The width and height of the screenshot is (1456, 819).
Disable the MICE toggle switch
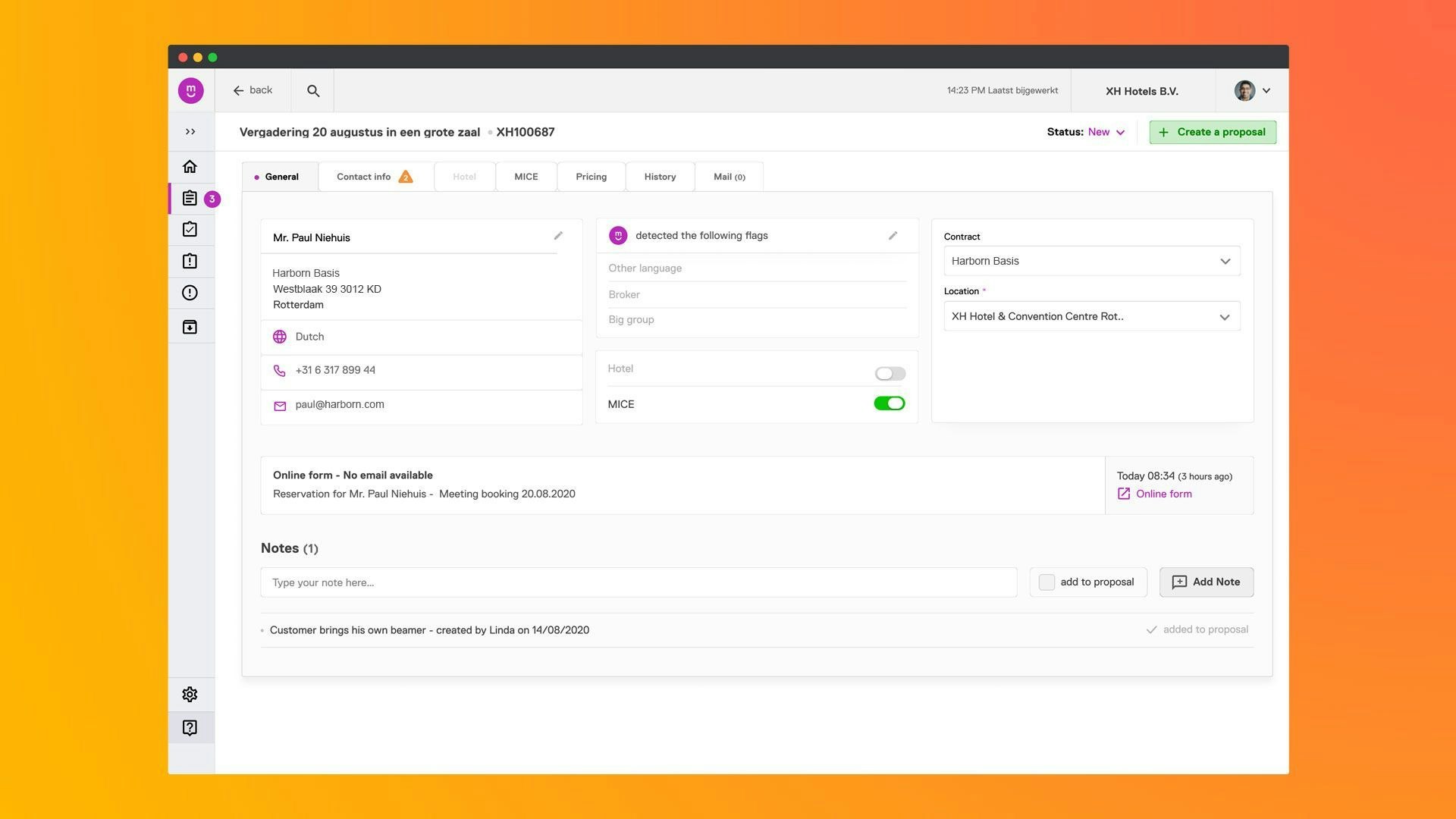pyautogui.click(x=889, y=403)
